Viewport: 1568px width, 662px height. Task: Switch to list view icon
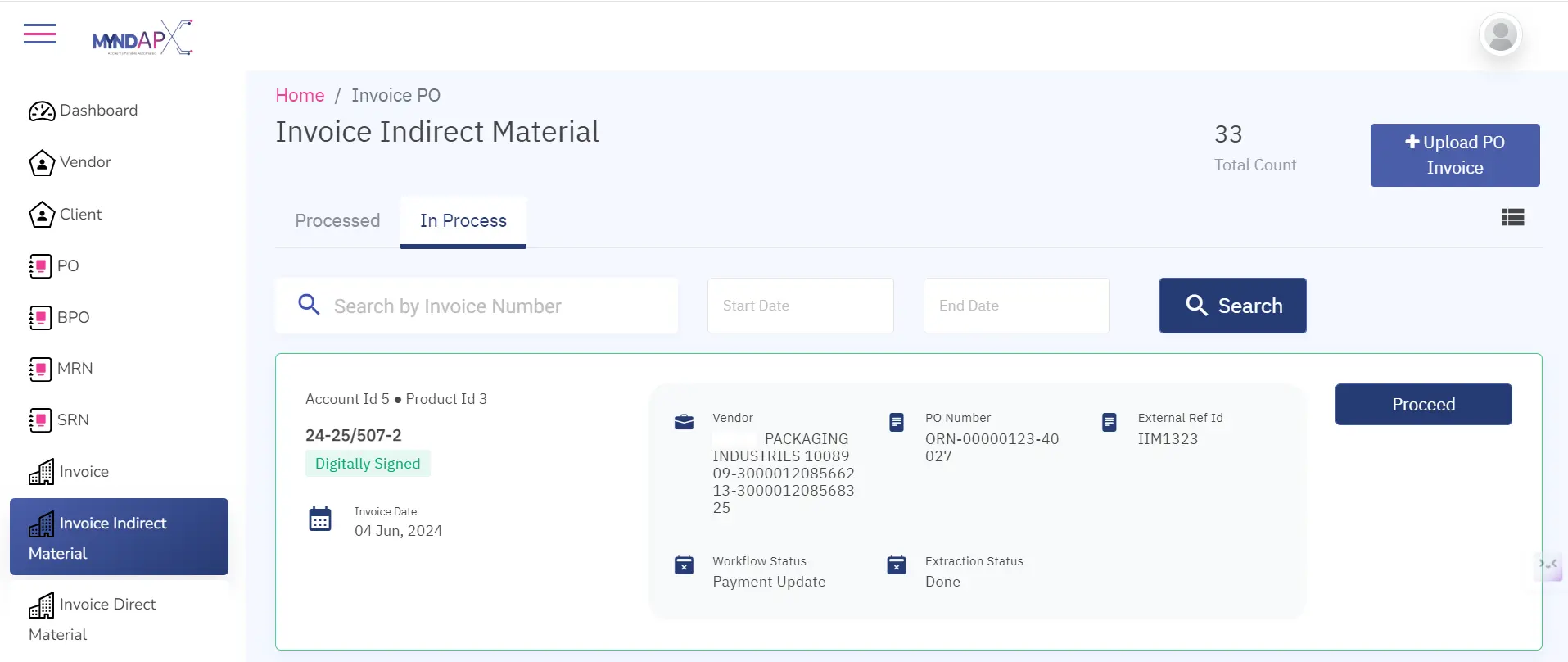(x=1512, y=217)
